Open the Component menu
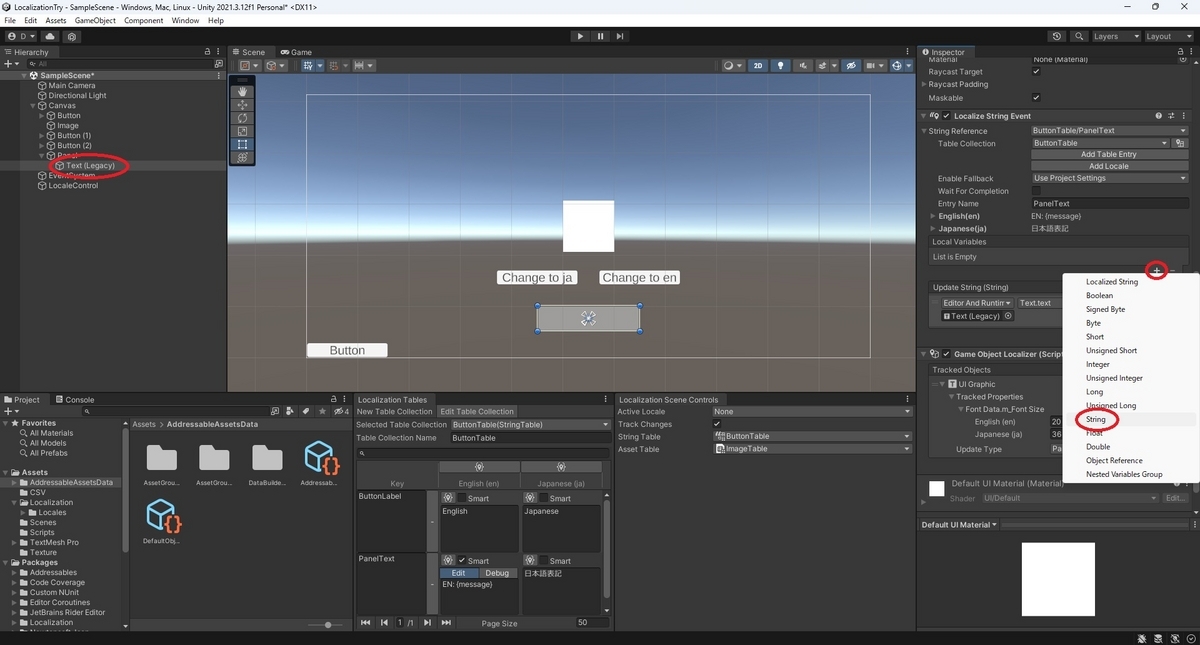 144,20
